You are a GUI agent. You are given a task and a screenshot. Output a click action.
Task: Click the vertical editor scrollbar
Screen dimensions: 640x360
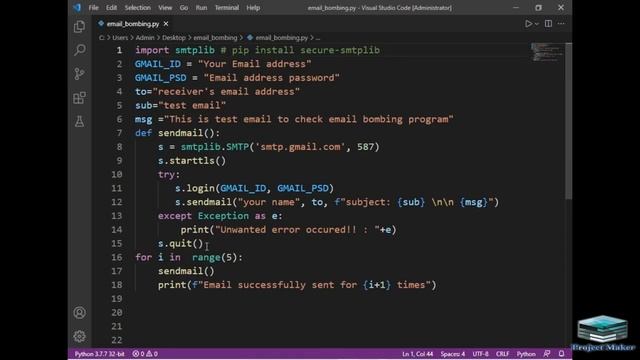[x=569, y=121]
